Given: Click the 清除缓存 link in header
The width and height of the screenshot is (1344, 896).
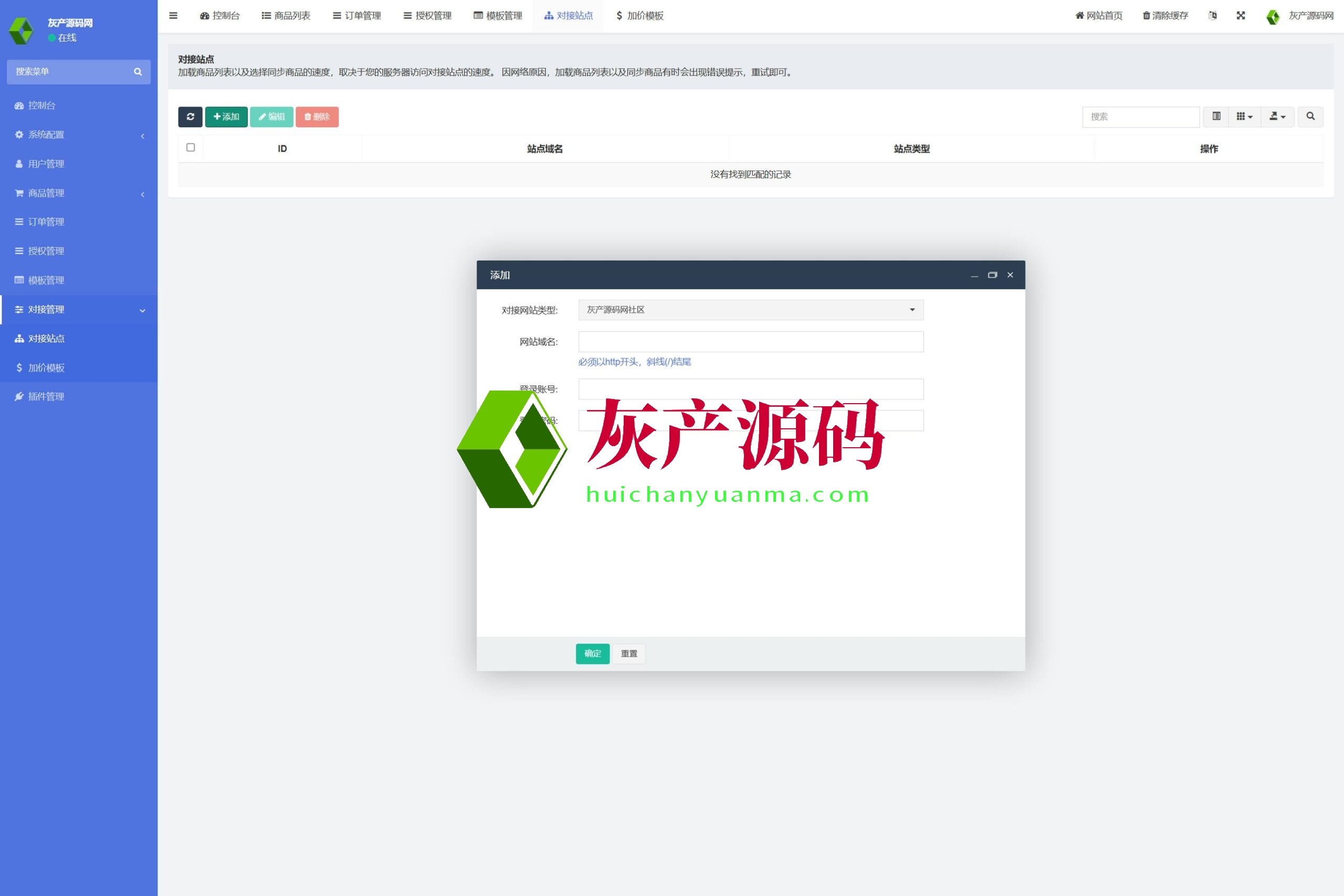Looking at the screenshot, I should [1165, 15].
